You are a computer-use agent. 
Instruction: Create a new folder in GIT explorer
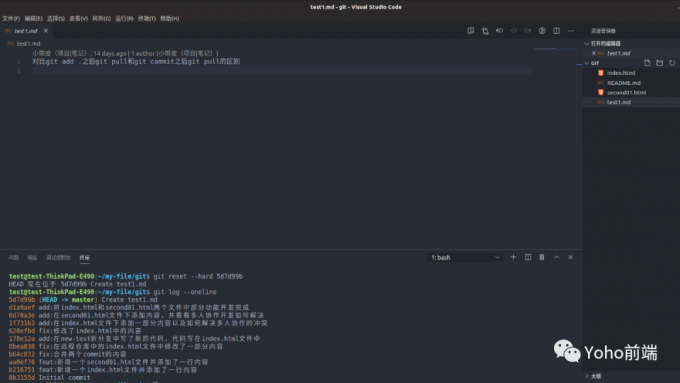point(660,63)
